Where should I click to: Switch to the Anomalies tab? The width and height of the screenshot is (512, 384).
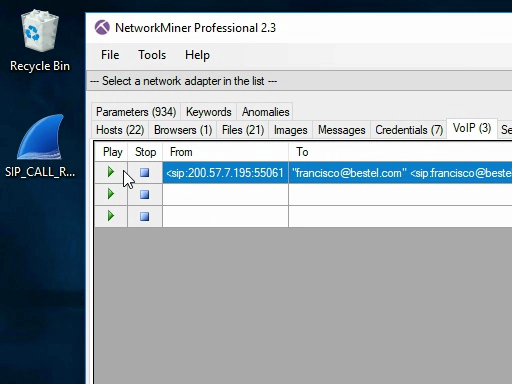(265, 112)
